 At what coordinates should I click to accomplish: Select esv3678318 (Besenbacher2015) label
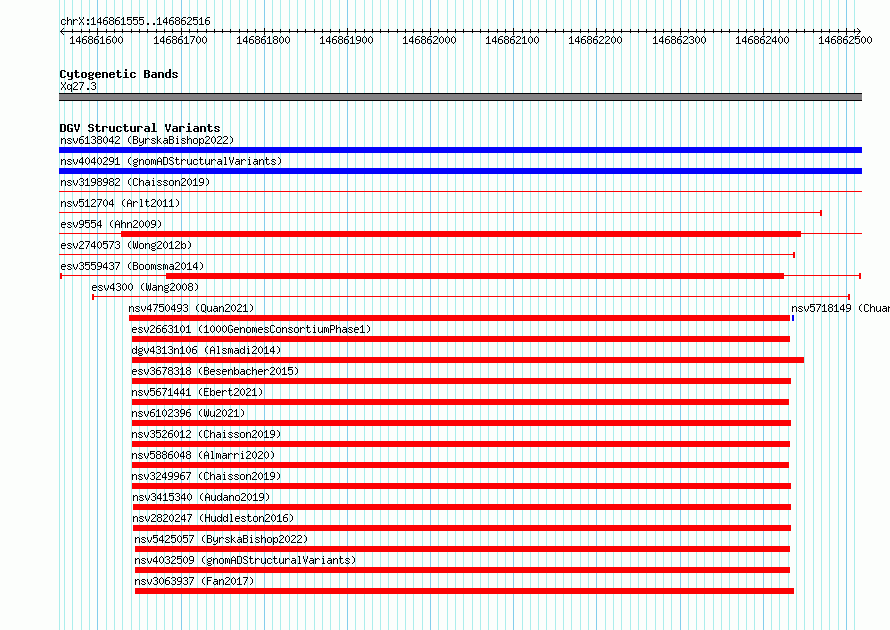click(x=215, y=371)
